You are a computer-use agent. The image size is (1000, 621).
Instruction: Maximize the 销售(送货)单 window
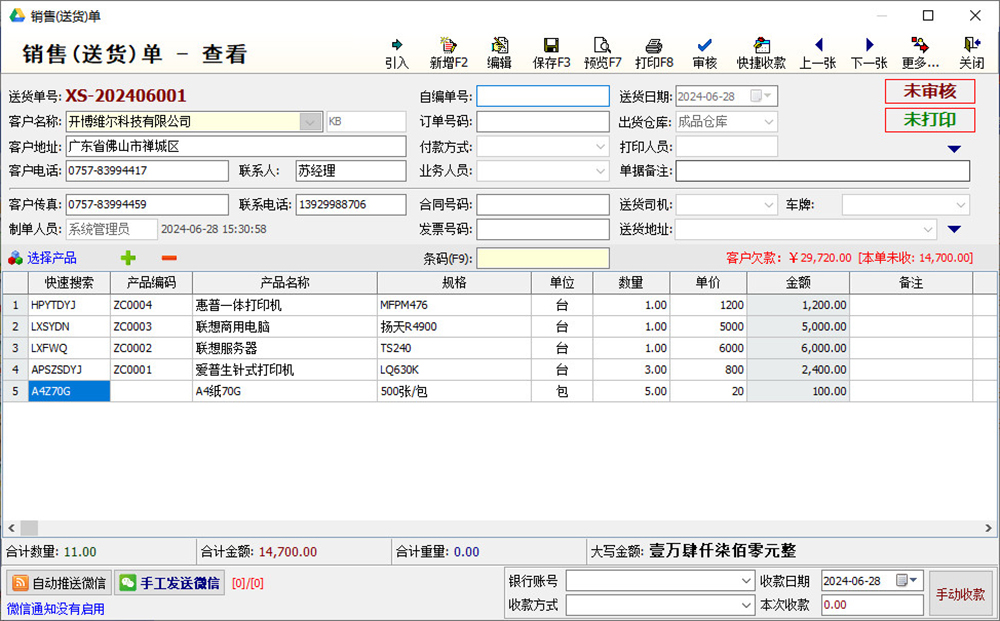click(928, 15)
